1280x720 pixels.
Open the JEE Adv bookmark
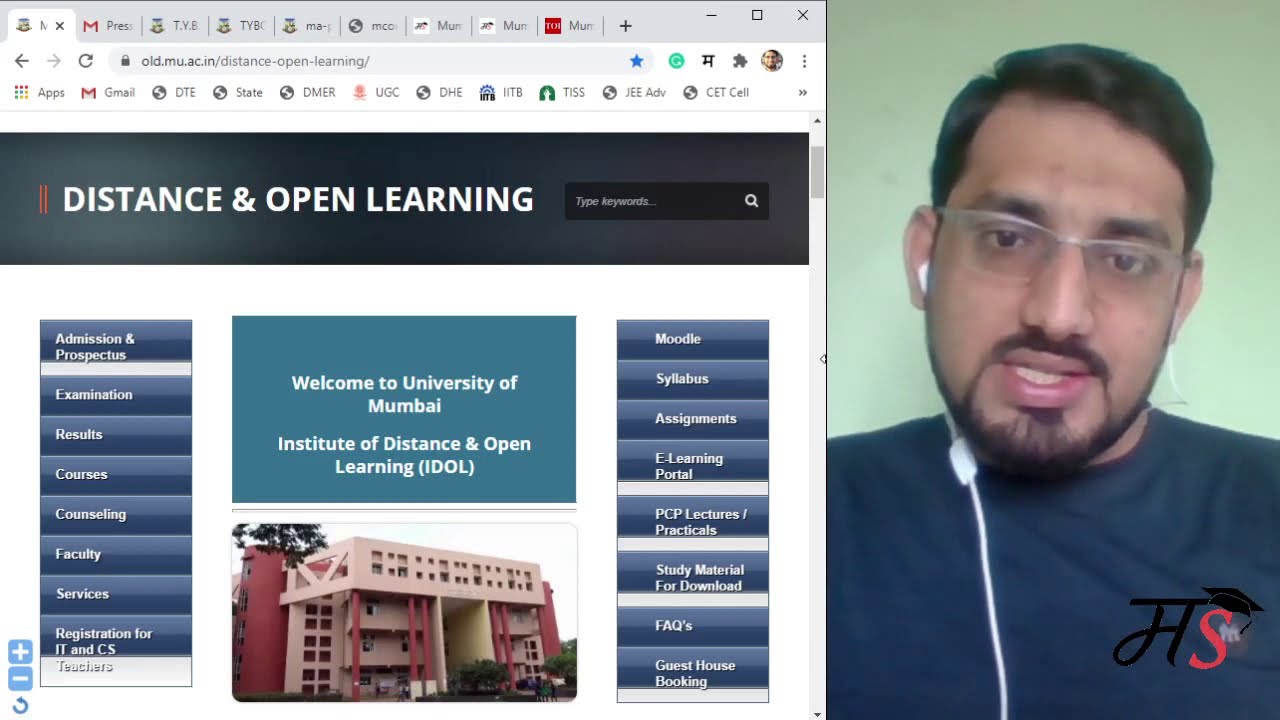(x=634, y=92)
